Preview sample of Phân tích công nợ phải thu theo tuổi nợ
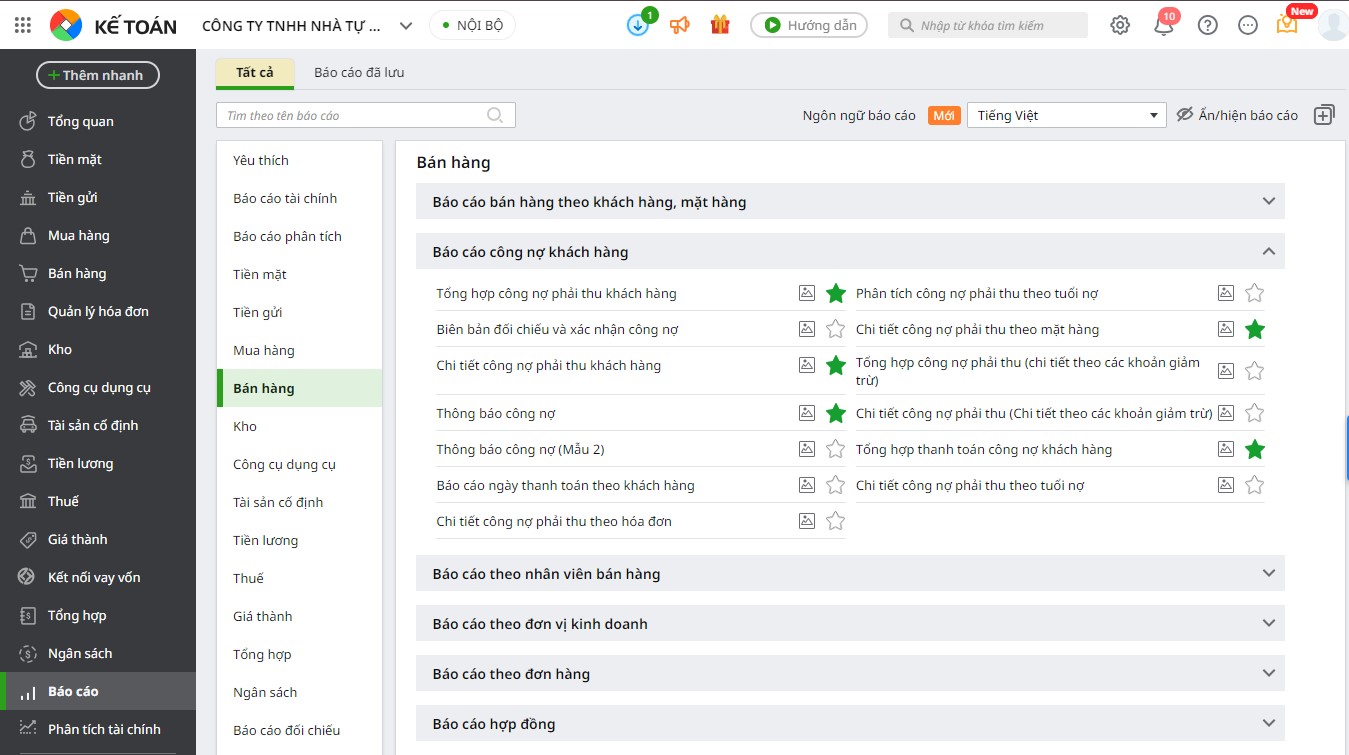1349x755 pixels. [1226, 293]
